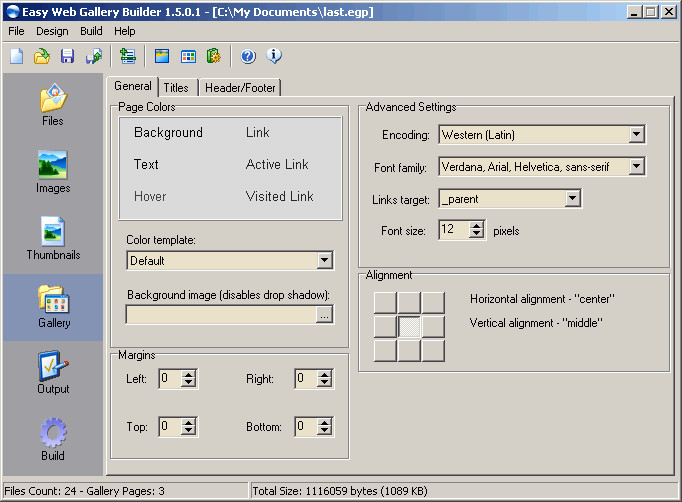682x502 pixels.
Task: Select the middle-right alignment cell
Action: point(433,326)
